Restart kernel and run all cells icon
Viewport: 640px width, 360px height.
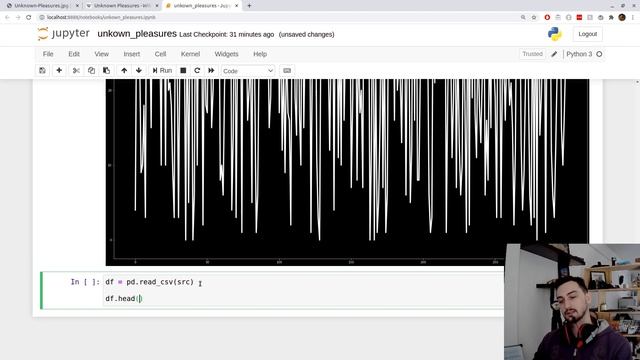211,71
